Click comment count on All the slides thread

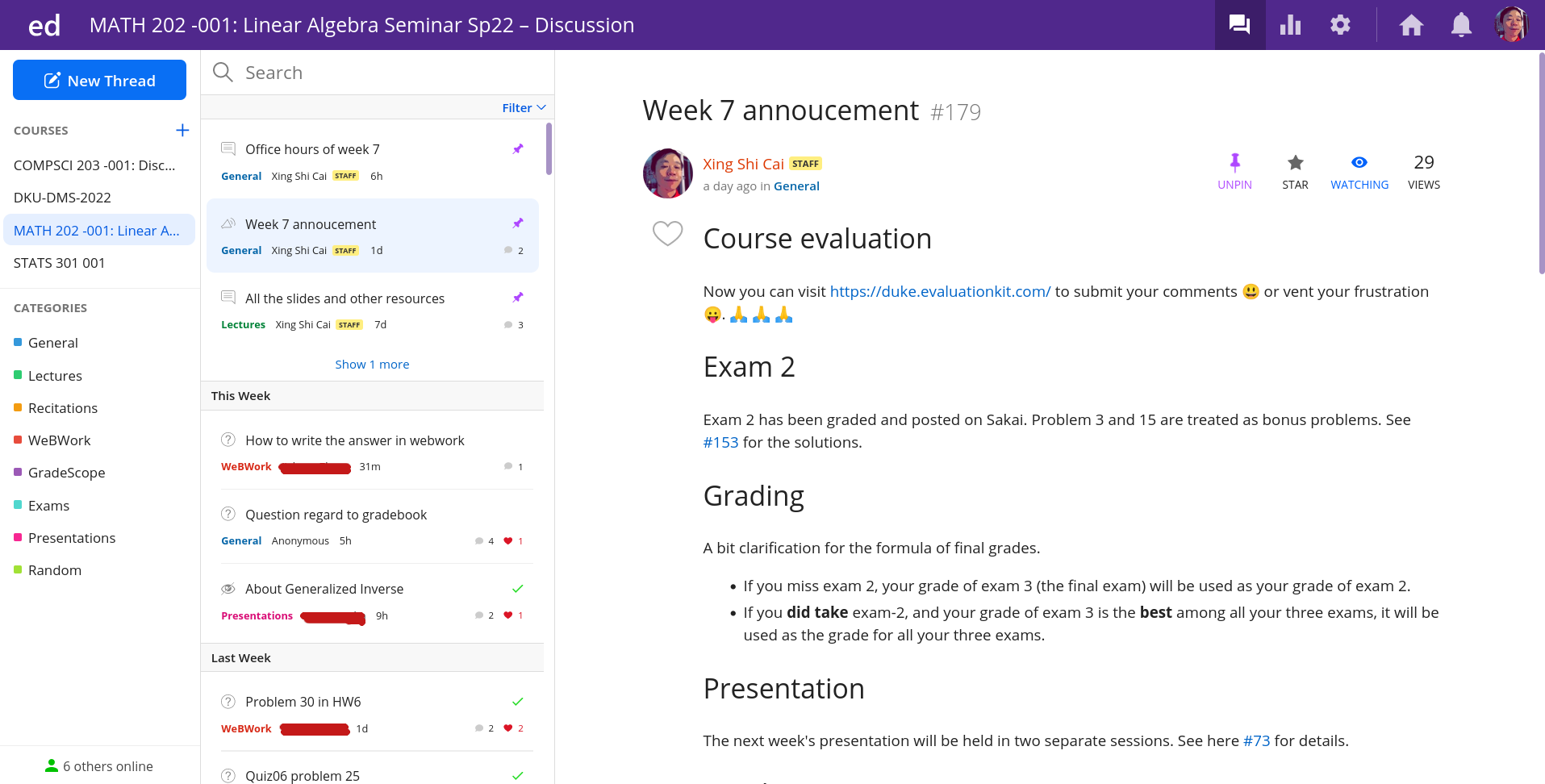(x=514, y=325)
